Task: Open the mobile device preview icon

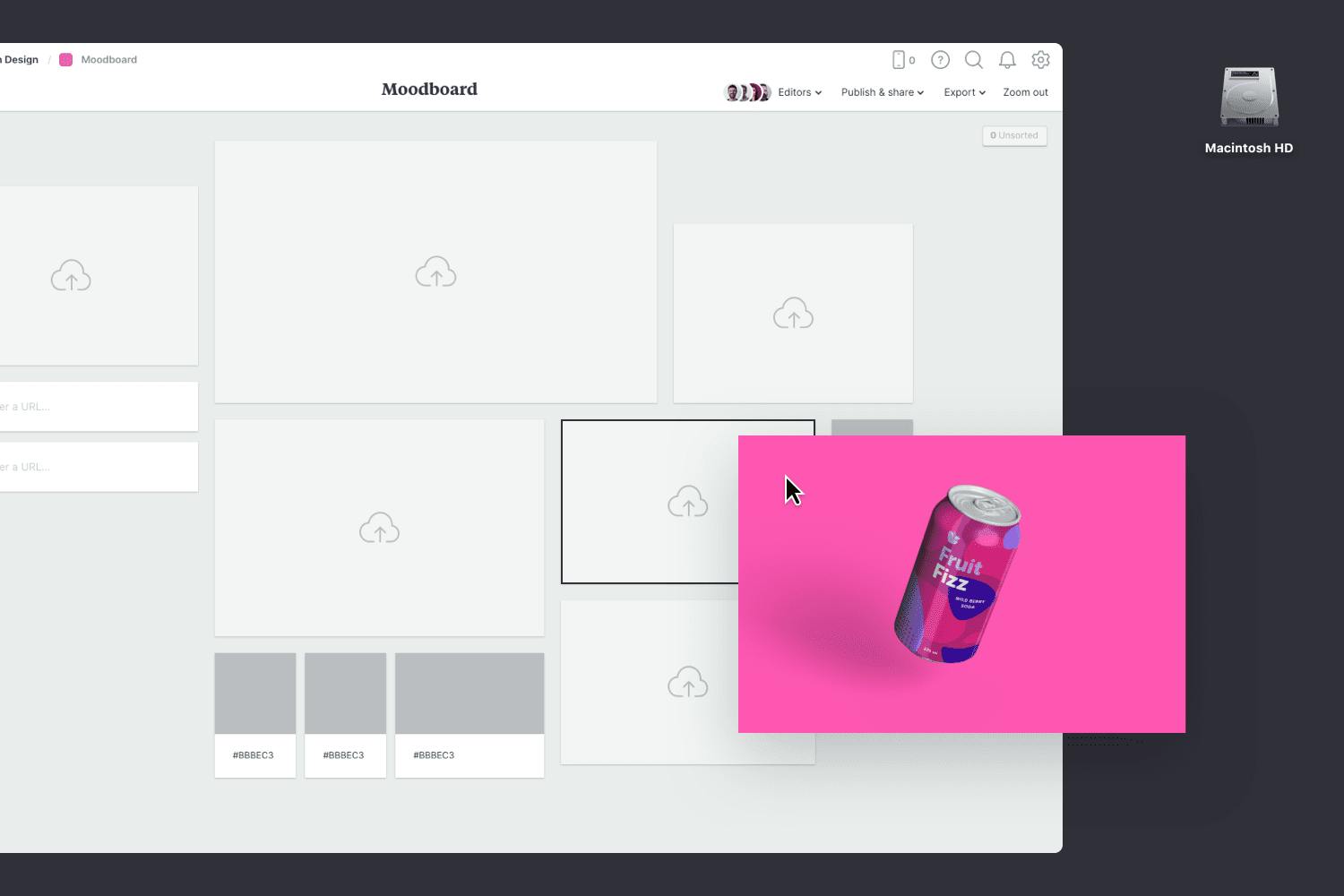Action: [x=900, y=59]
